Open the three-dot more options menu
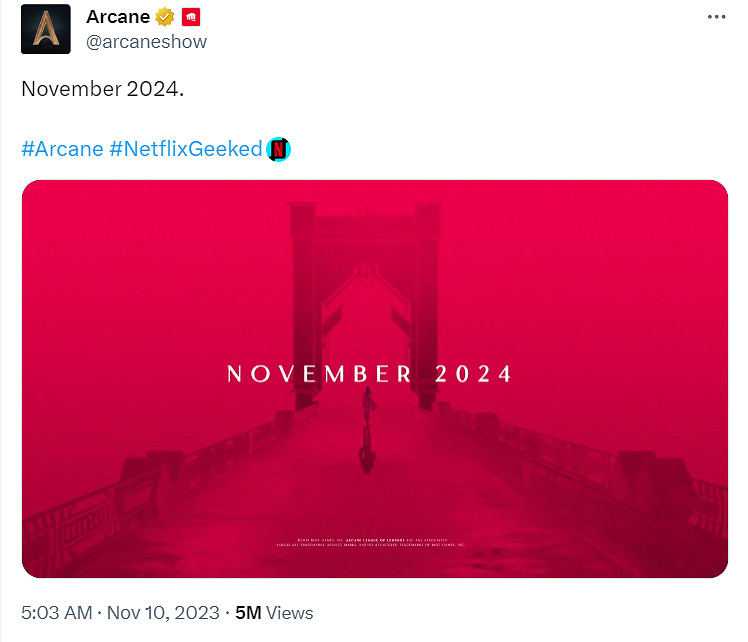The width and height of the screenshot is (748, 642). coord(715,17)
